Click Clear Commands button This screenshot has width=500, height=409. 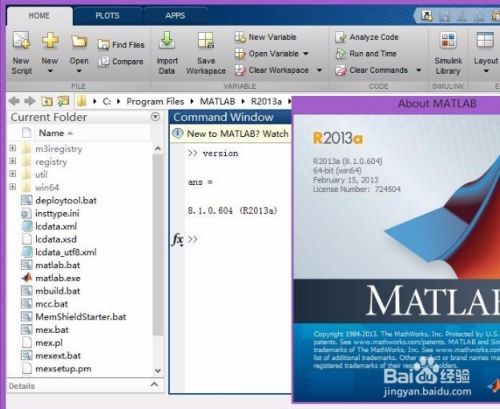coord(372,70)
